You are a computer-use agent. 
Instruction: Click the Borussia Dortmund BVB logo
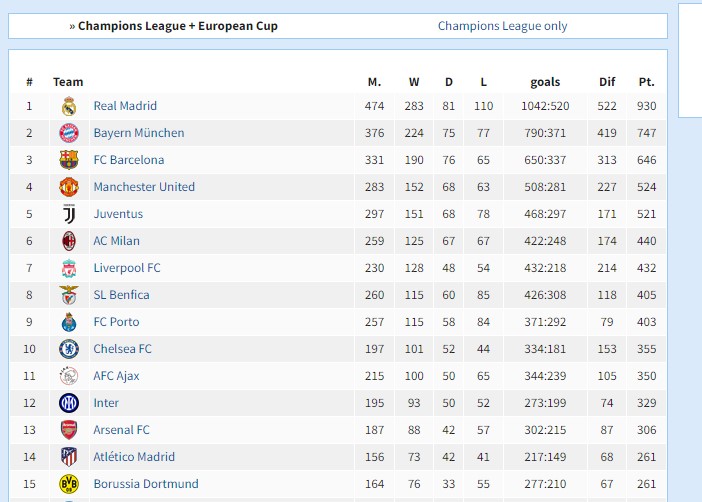pyautogui.click(x=69, y=484)
